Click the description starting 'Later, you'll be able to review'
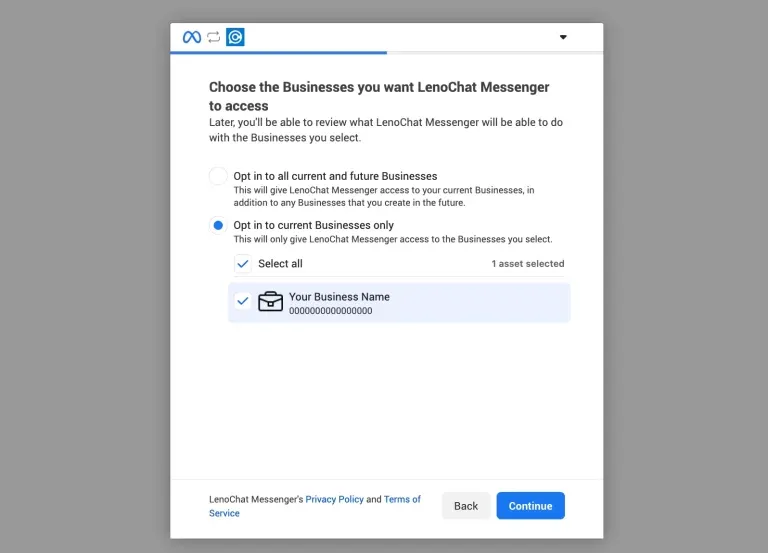The width and height of the screenshot is (768, 553). [x=386, y=130]
